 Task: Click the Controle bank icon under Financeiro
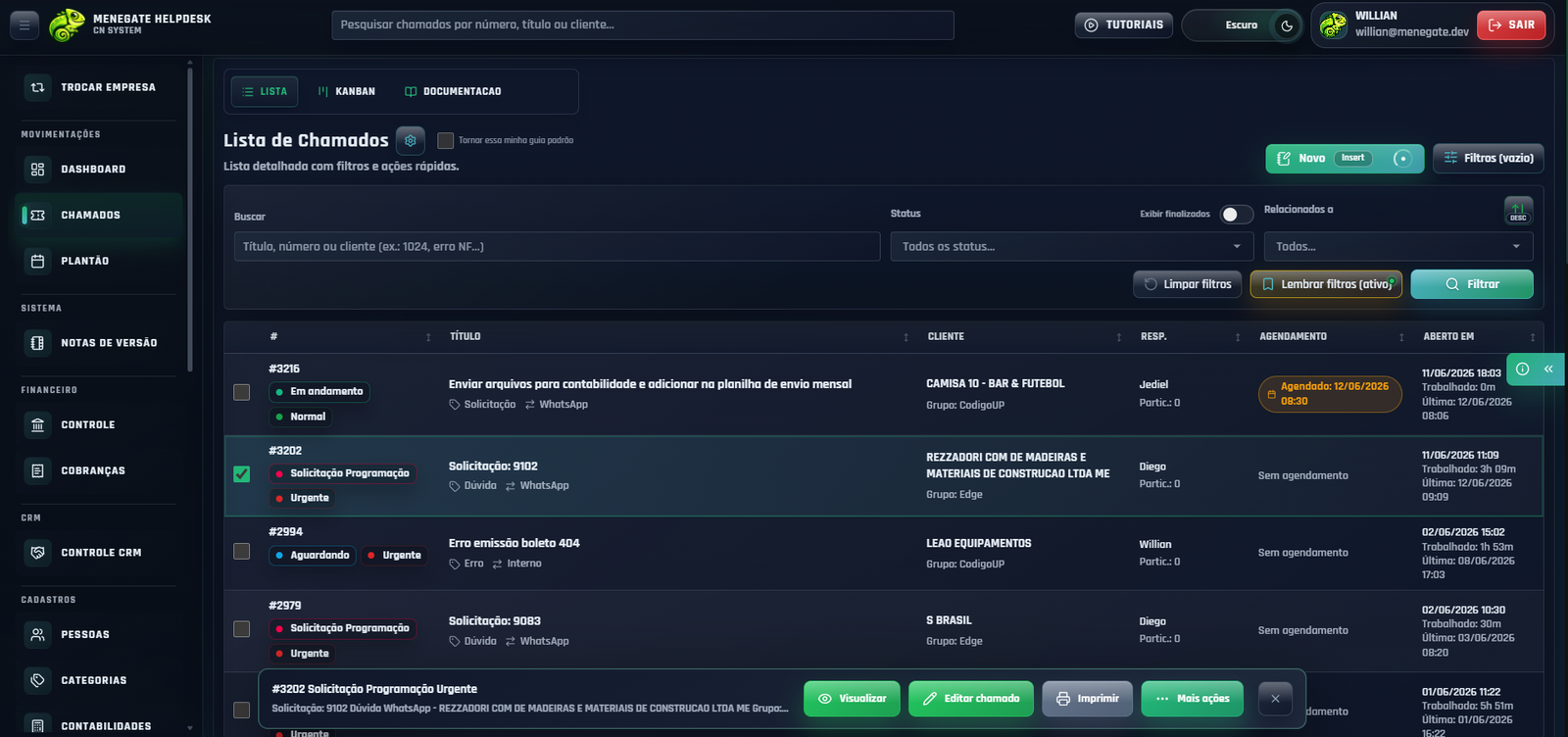point(37,424)
